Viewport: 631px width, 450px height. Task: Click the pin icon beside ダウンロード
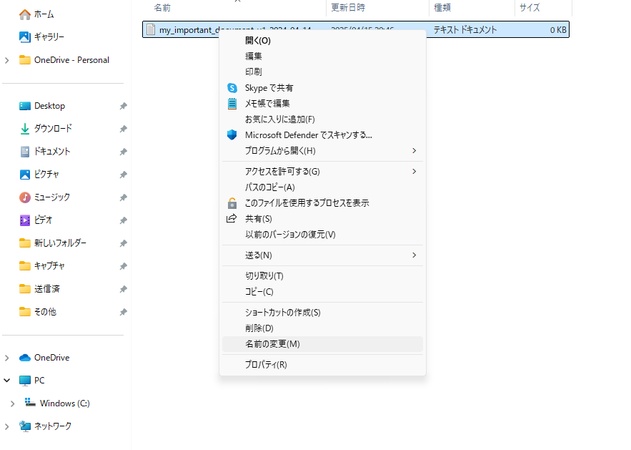[x=123, y=129]
